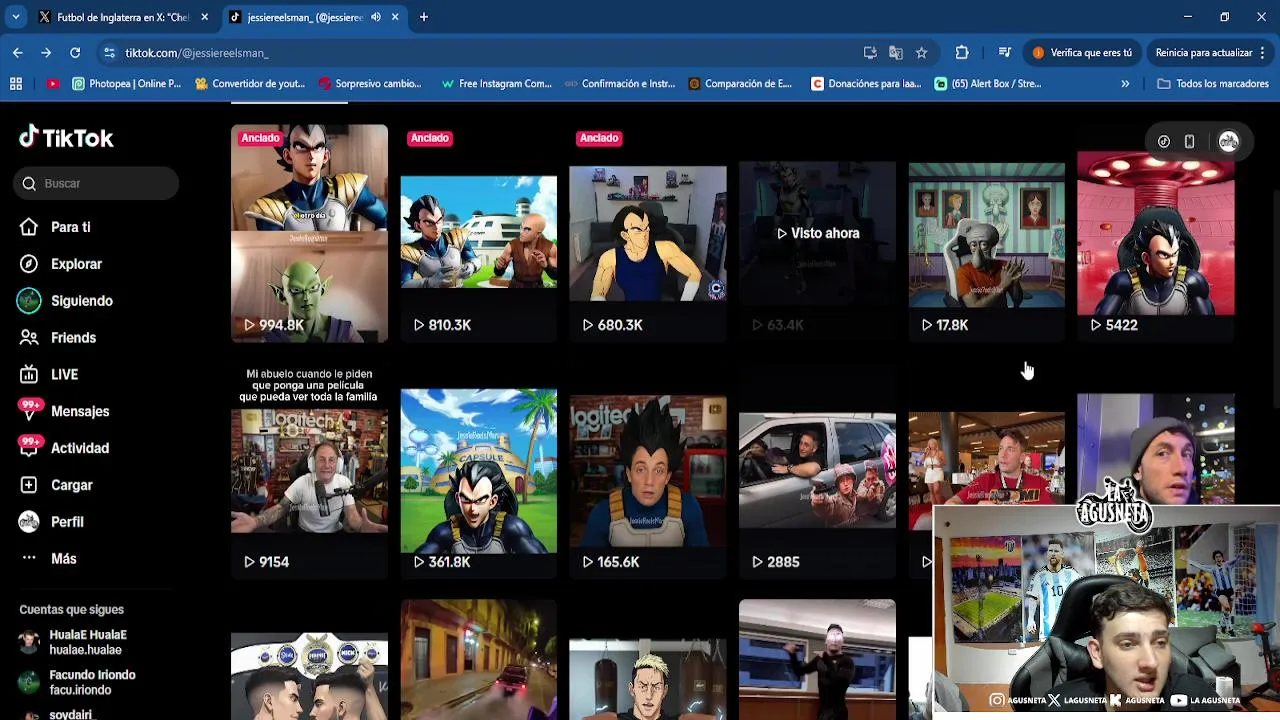
Task: Mute the TikTok tab audio icon
Action: point(376,17)
